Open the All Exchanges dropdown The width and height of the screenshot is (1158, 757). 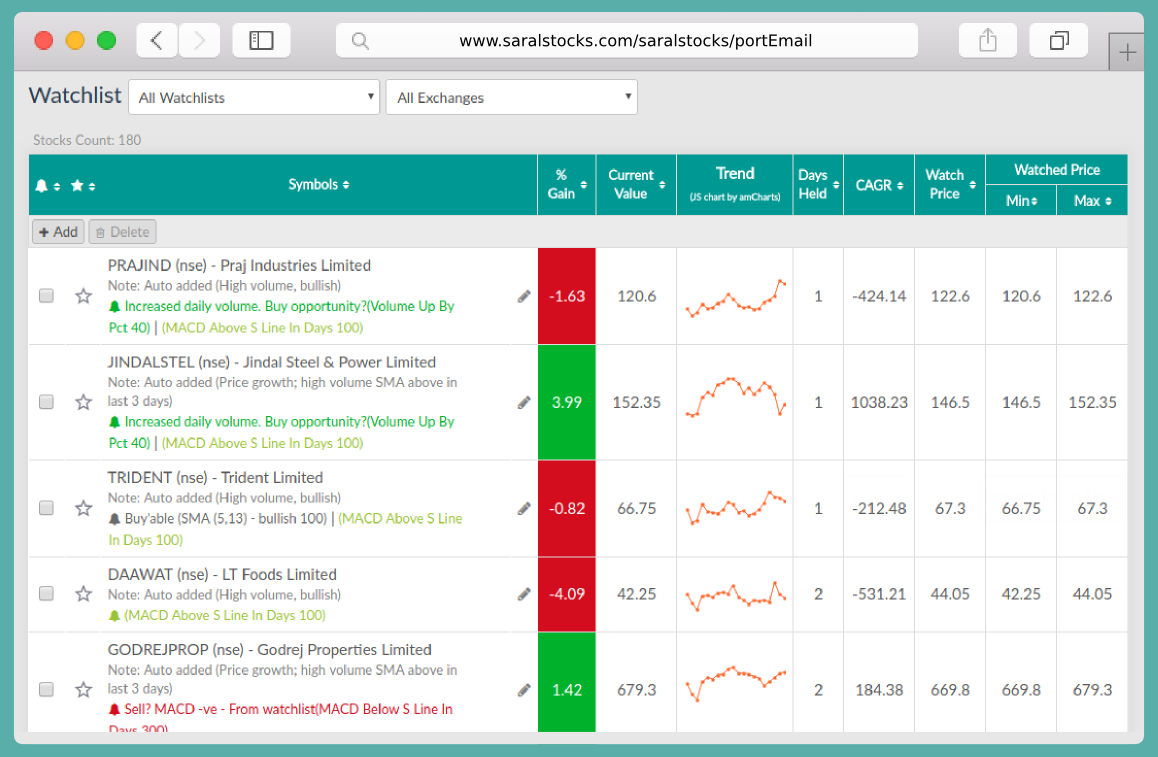coord(511,97)
